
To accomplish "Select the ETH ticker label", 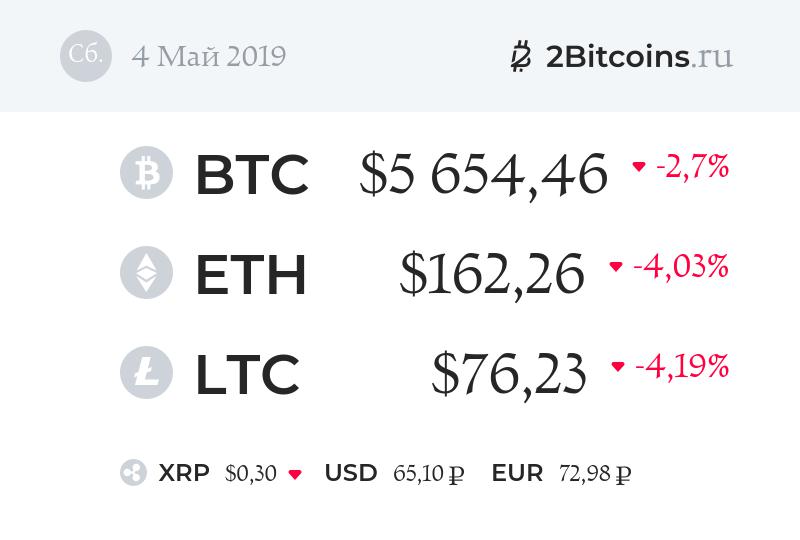I will pos(250,274).
